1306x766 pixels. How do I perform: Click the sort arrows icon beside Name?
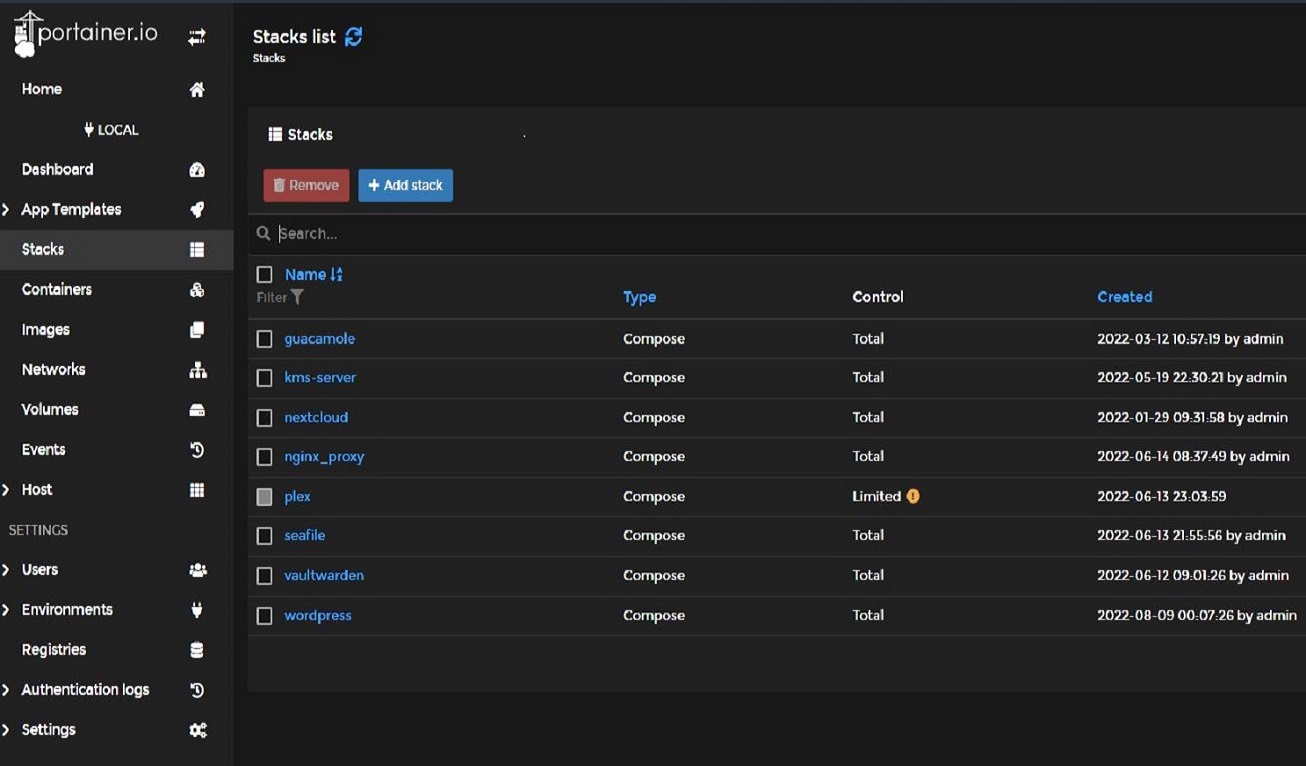(x=337, y=274)
